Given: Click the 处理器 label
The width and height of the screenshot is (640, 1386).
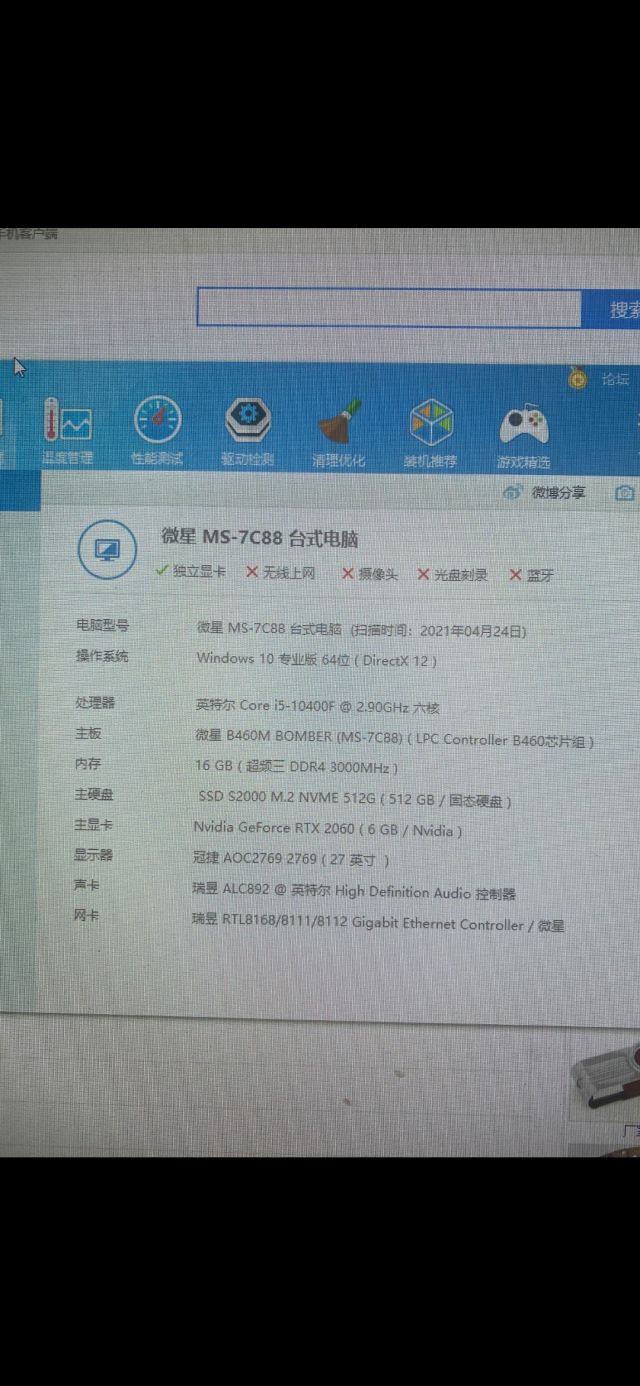Looking at the screenshot, I should [95, 702].
